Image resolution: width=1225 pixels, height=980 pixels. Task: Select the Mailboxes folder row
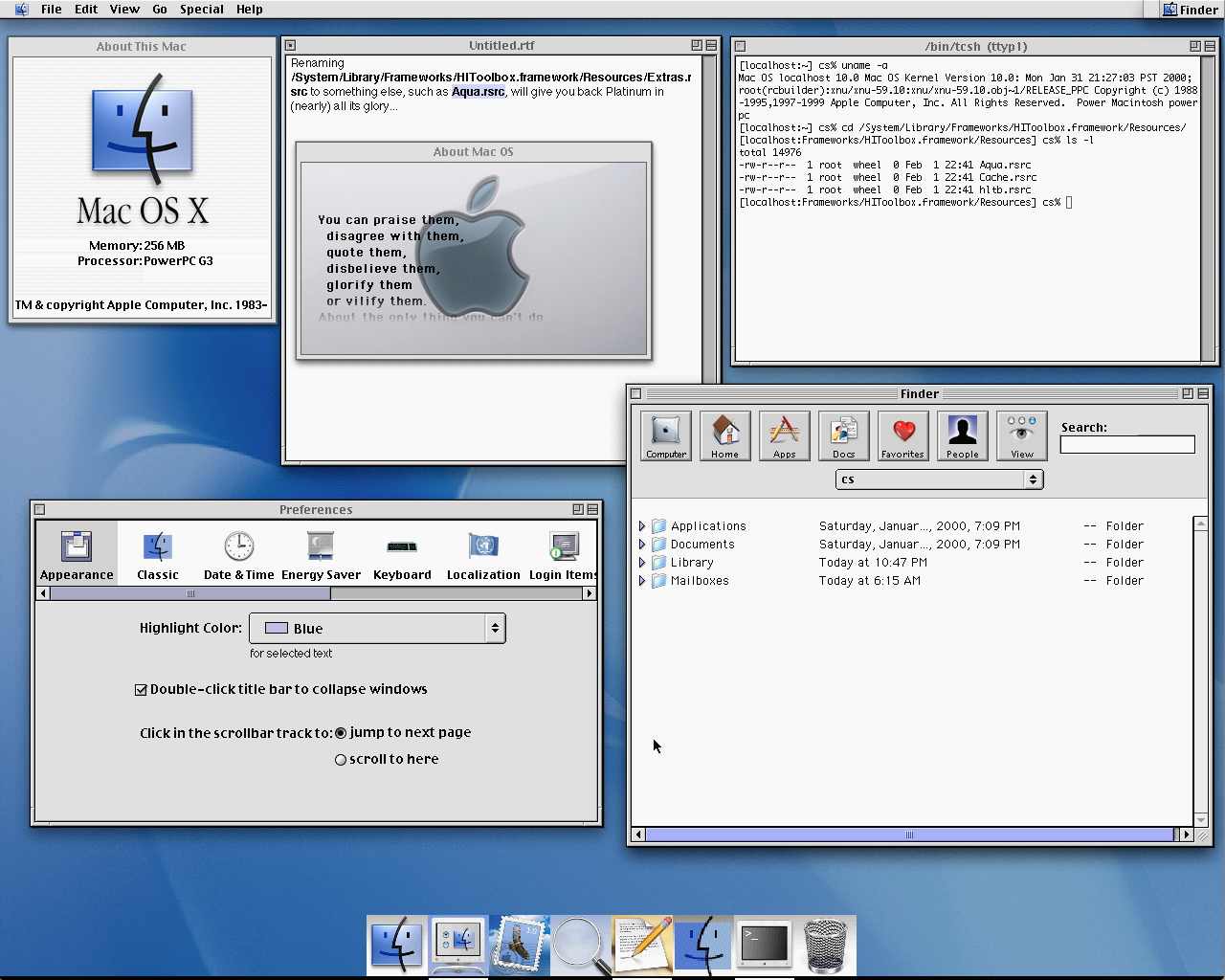click(913, 581)
